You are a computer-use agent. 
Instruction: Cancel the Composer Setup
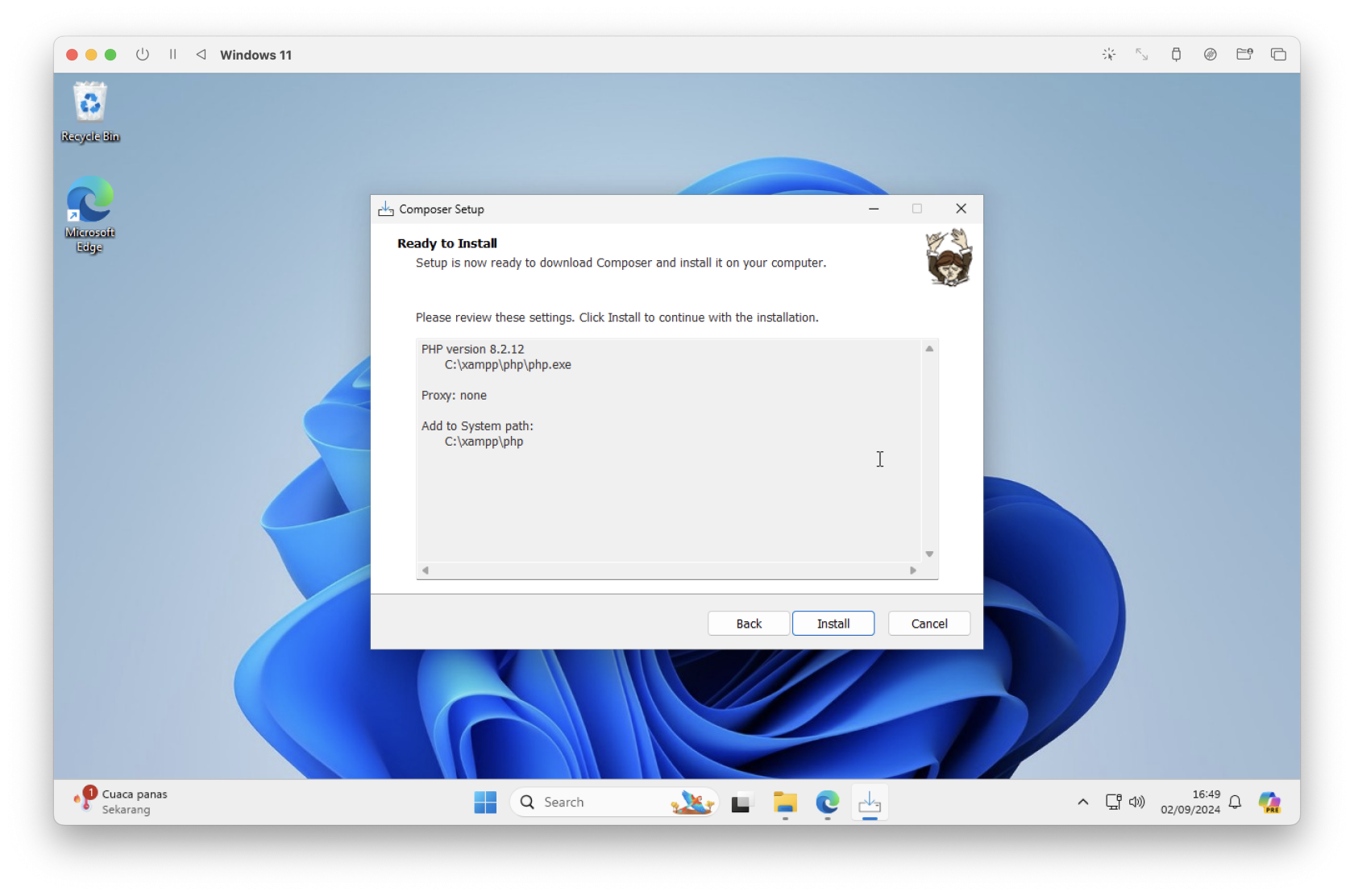[928, 623]
